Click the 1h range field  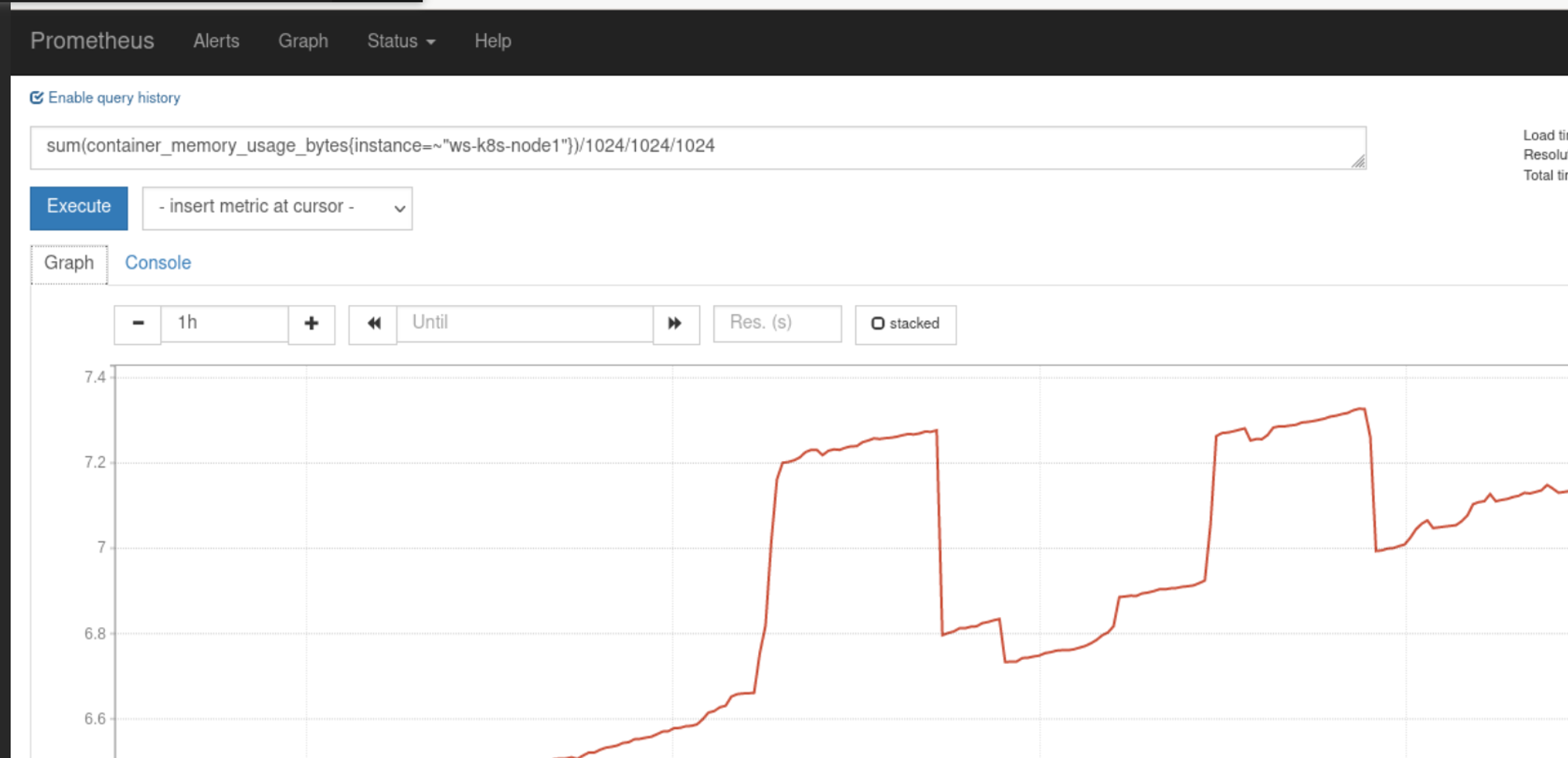(x=224, y=324)
